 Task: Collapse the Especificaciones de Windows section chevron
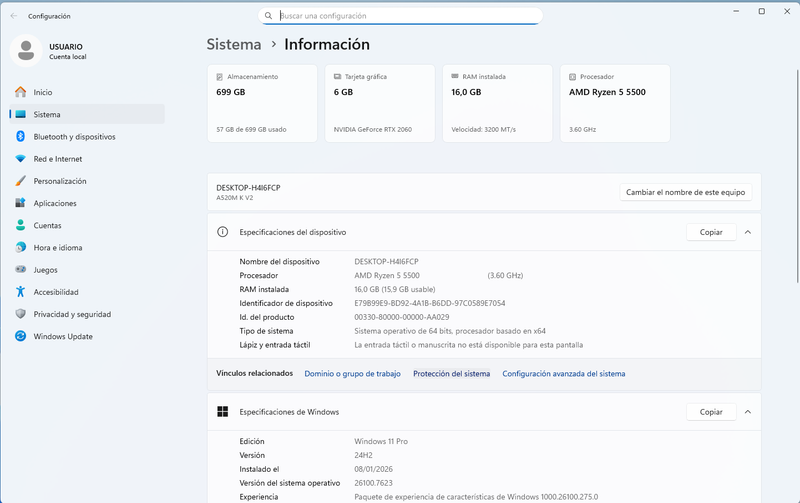[748, 412]
